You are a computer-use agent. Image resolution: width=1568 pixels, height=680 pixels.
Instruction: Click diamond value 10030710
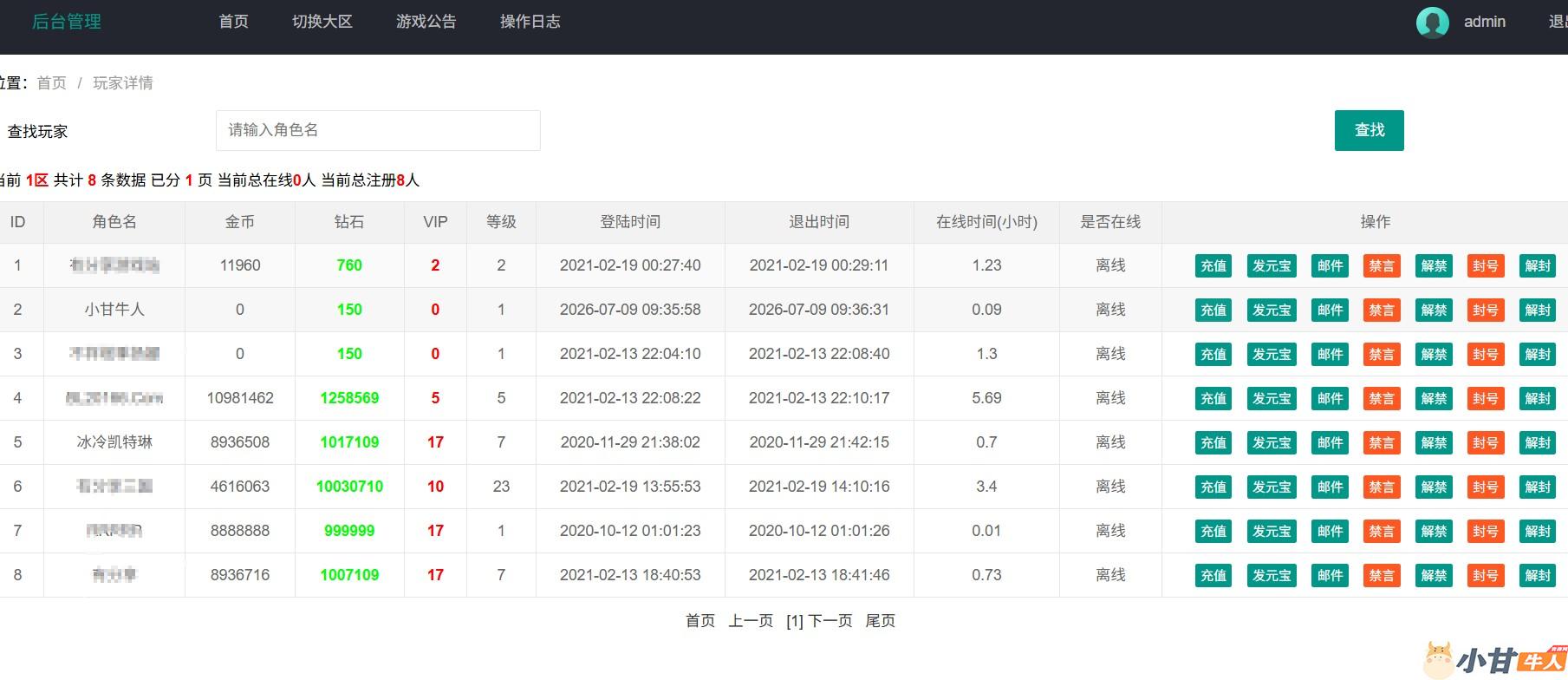coord(349,487)
